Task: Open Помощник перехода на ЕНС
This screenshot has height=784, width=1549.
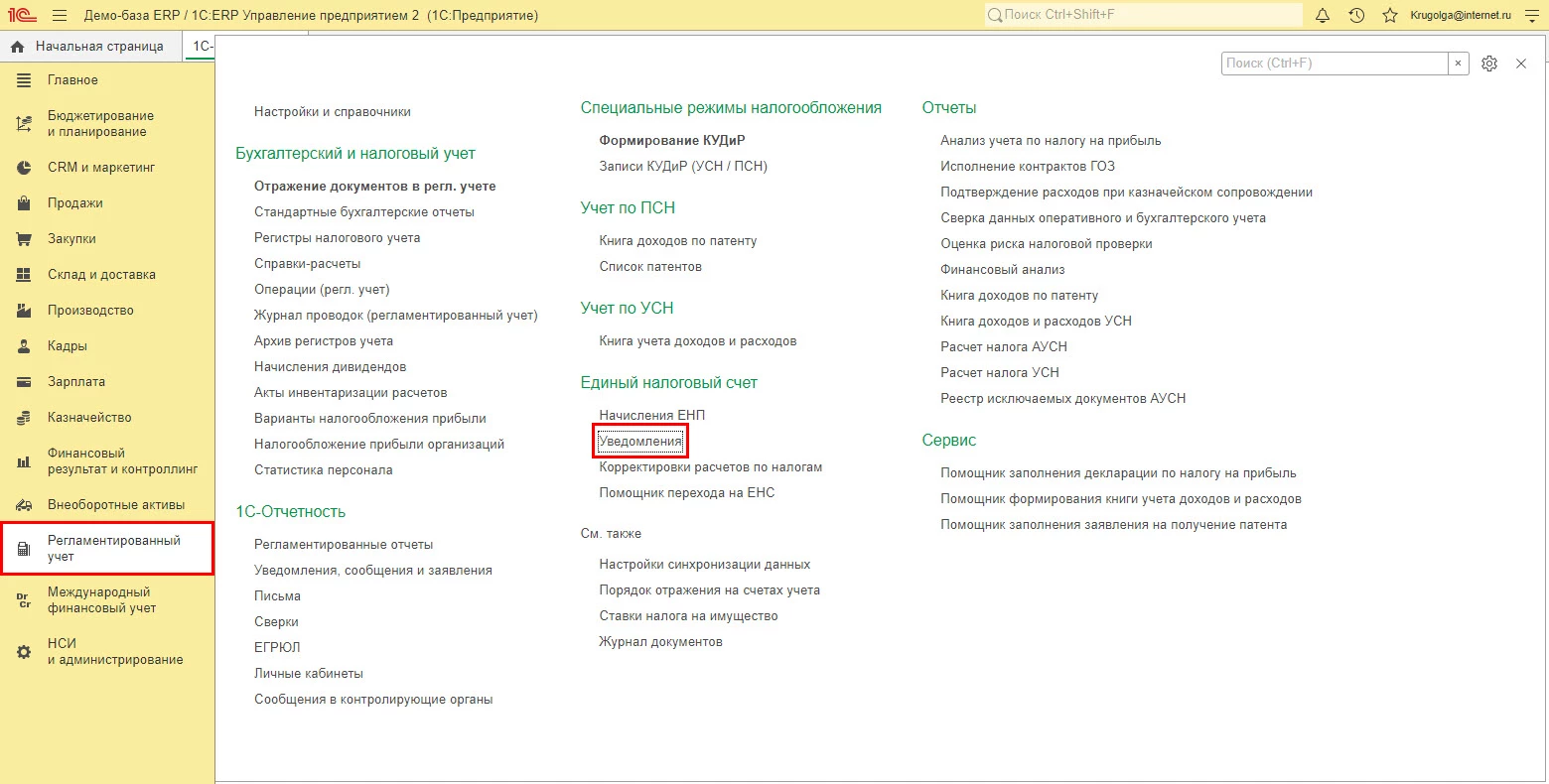Action: tap(687, 493)
